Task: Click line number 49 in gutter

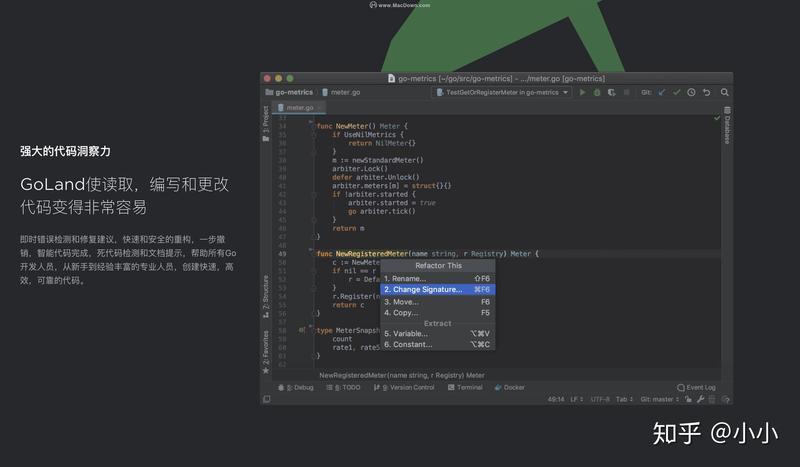Action: pyautogui.click(x=282, y=254)
